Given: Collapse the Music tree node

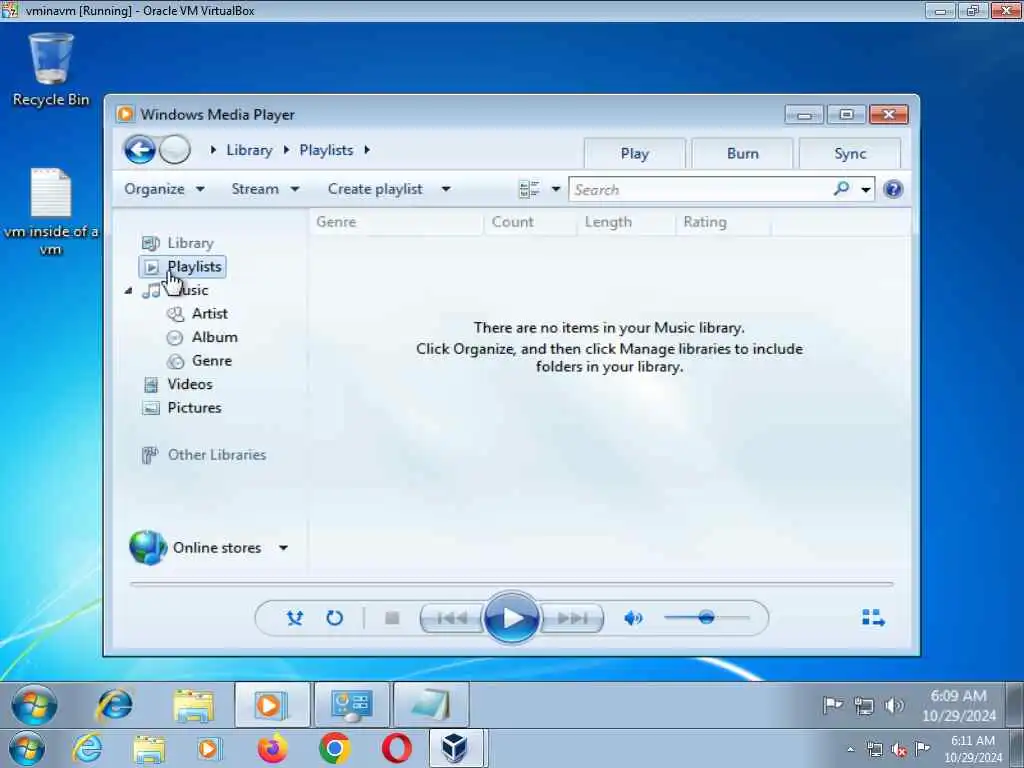Looking at the screenshot, I should coord(129,291).
